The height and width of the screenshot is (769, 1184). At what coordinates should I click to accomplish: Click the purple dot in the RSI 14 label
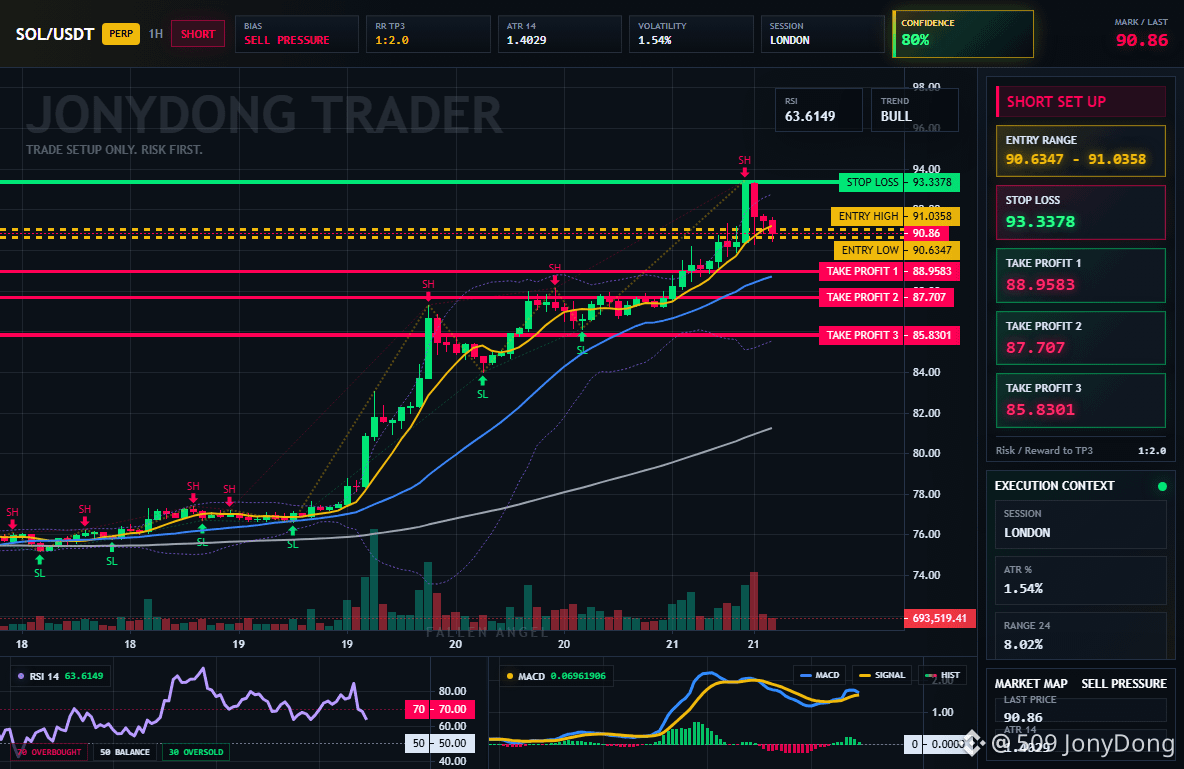[21, 676]
